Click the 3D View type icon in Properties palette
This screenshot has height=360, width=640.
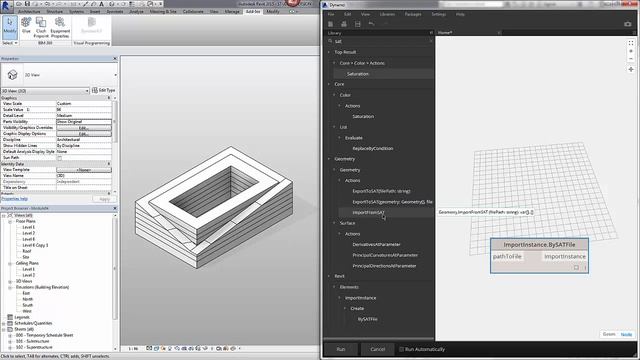(12, 75)
